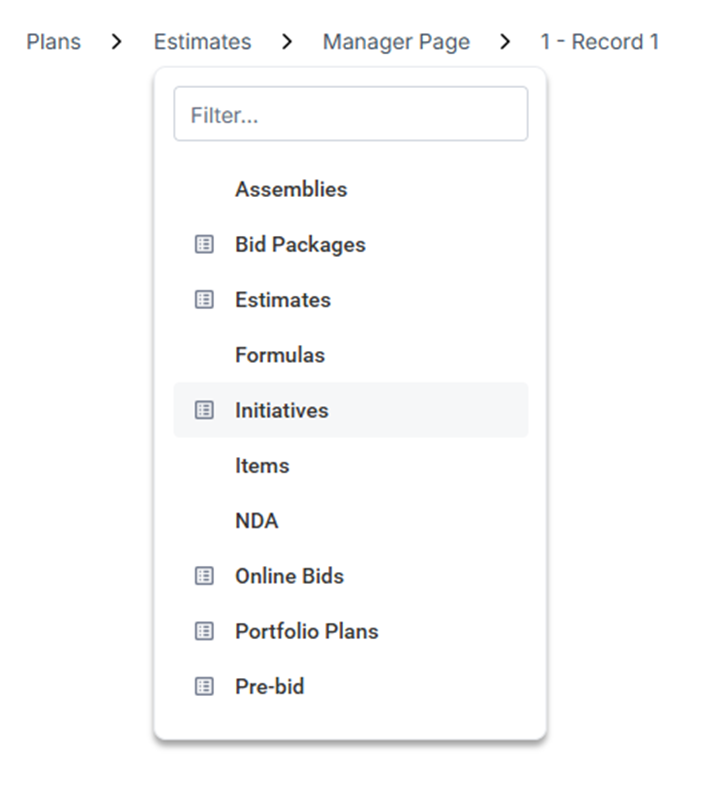This screenshot has height=786, width=702.
Task: Navigate to Manager Page breadcrumb
Action: 397,42
